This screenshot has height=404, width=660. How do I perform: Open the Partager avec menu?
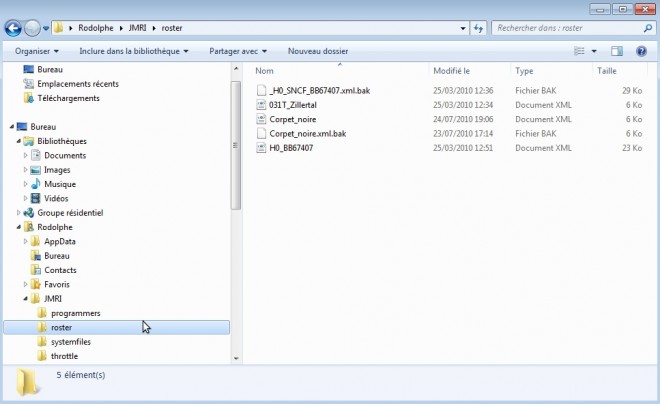[x=238, y=51]
